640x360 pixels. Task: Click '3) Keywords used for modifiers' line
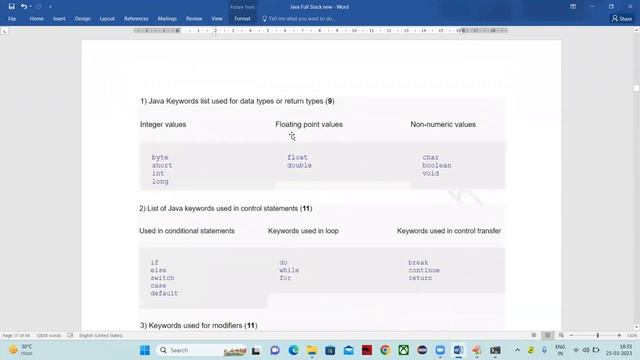pos(198,326)
